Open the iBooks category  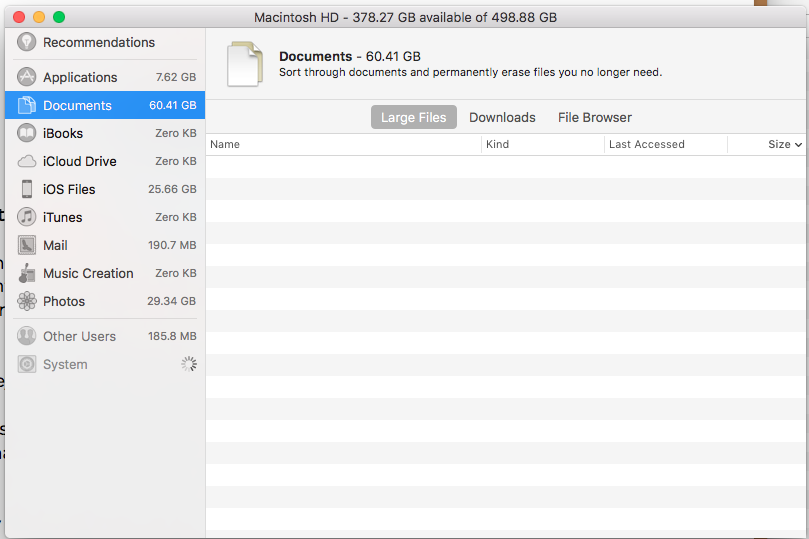tap(62, 133)
